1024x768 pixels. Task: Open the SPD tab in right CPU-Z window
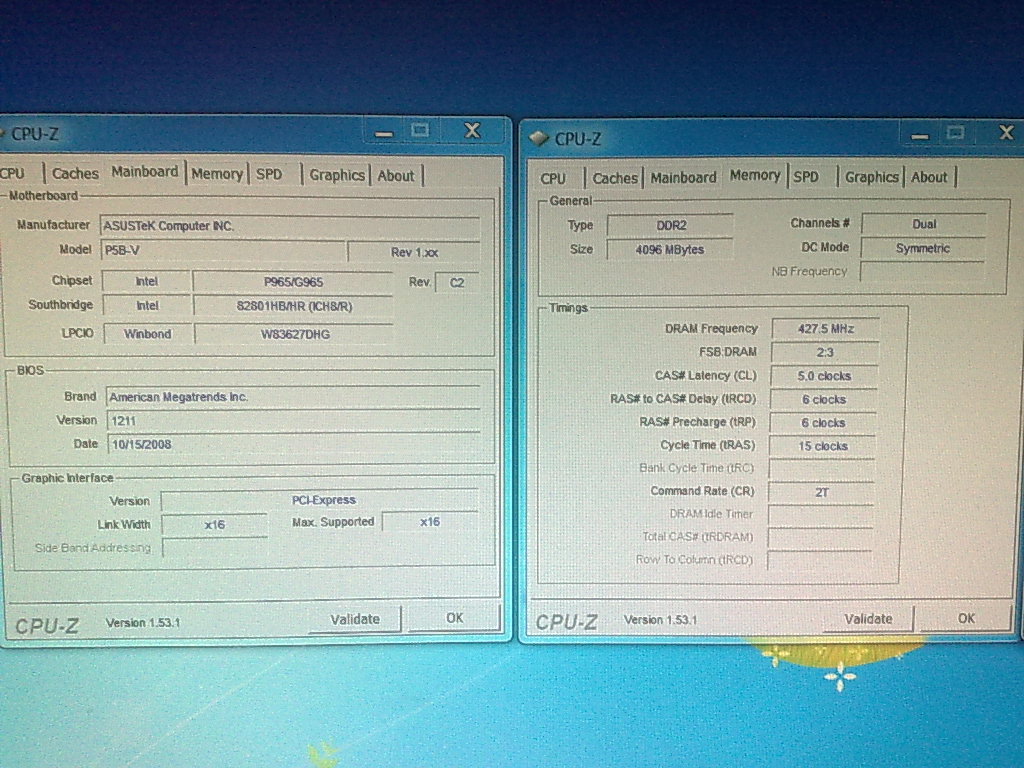806,177
